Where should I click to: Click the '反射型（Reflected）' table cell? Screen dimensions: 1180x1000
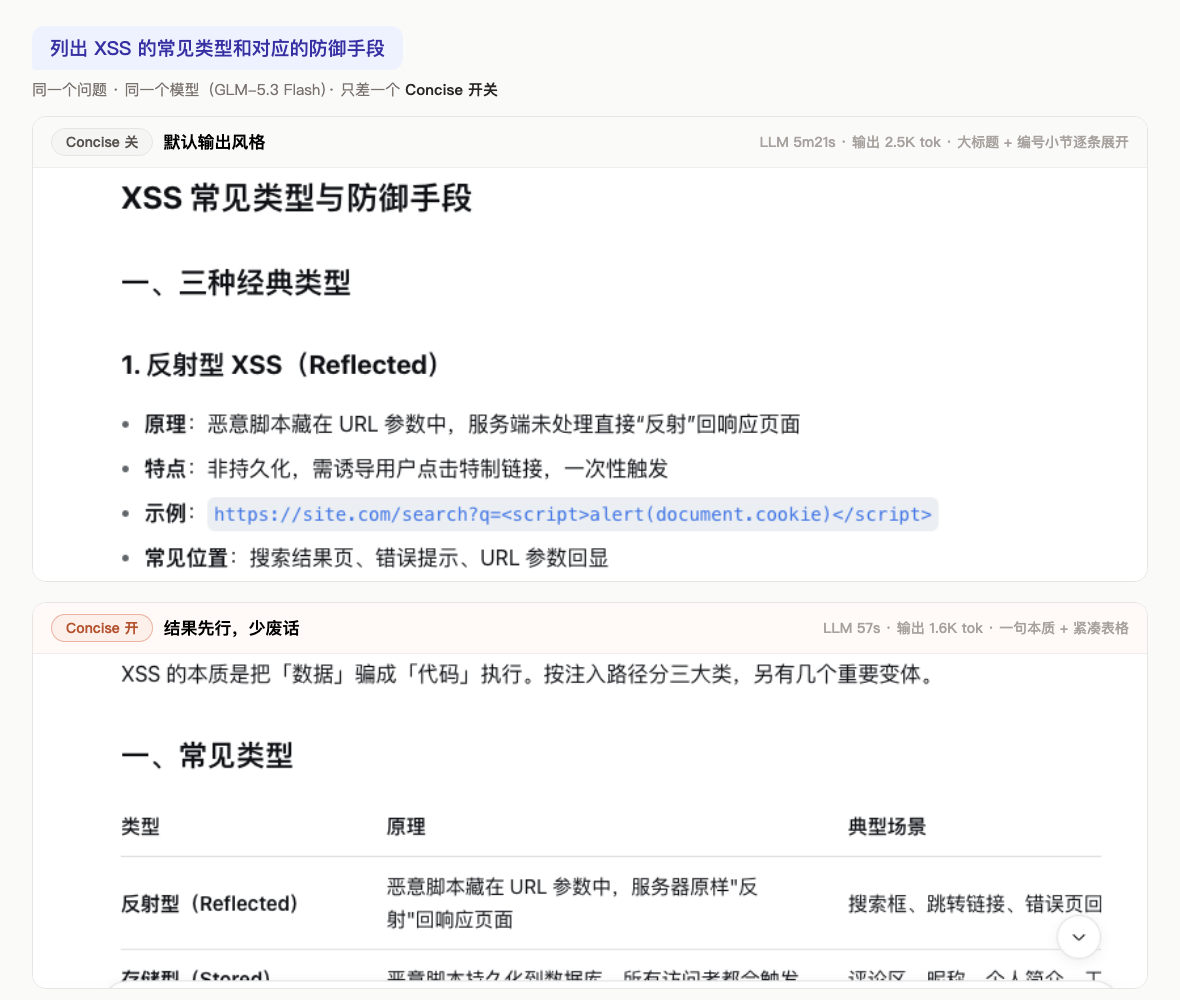tap(210, 904)
